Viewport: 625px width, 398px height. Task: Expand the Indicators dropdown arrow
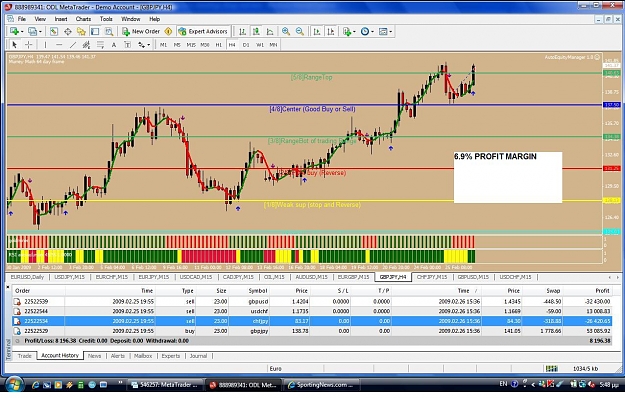pyautogui.click(x=354, y=31)
